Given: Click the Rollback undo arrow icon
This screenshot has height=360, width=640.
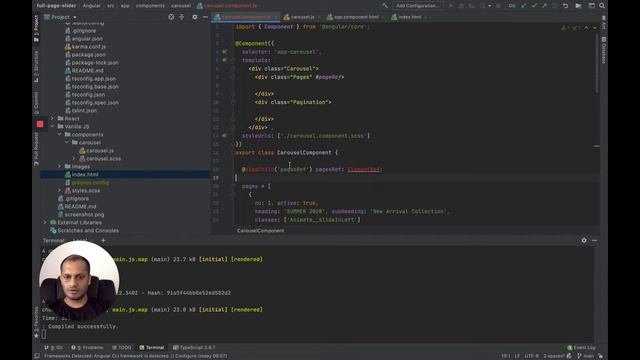Looking at the screenshot, I should pos(566,6).
